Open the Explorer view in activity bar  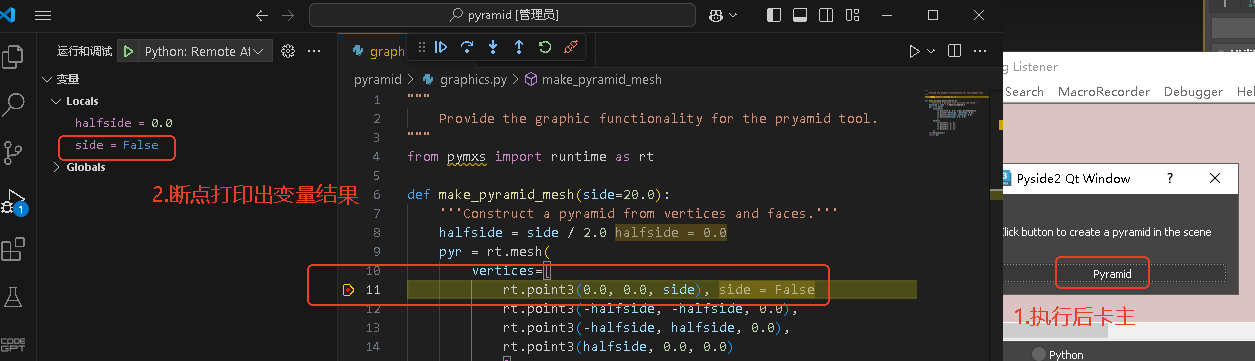[x=14, y=56]
